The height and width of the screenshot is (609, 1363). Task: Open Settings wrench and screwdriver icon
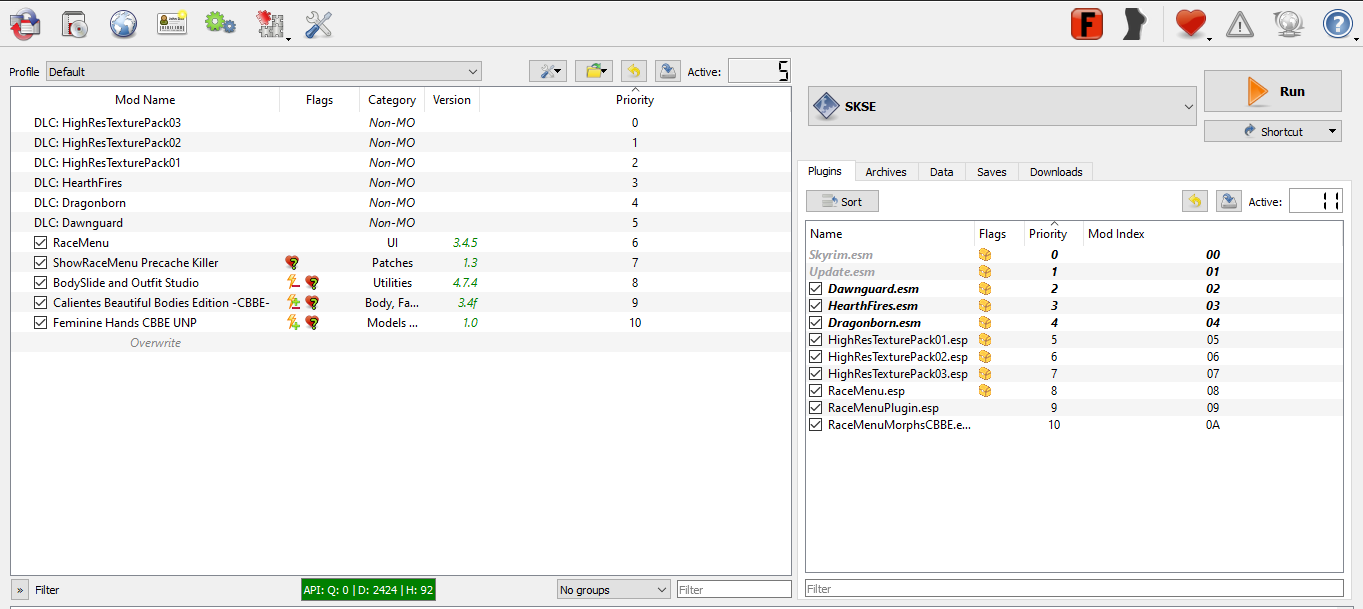[x=318, y=24]
